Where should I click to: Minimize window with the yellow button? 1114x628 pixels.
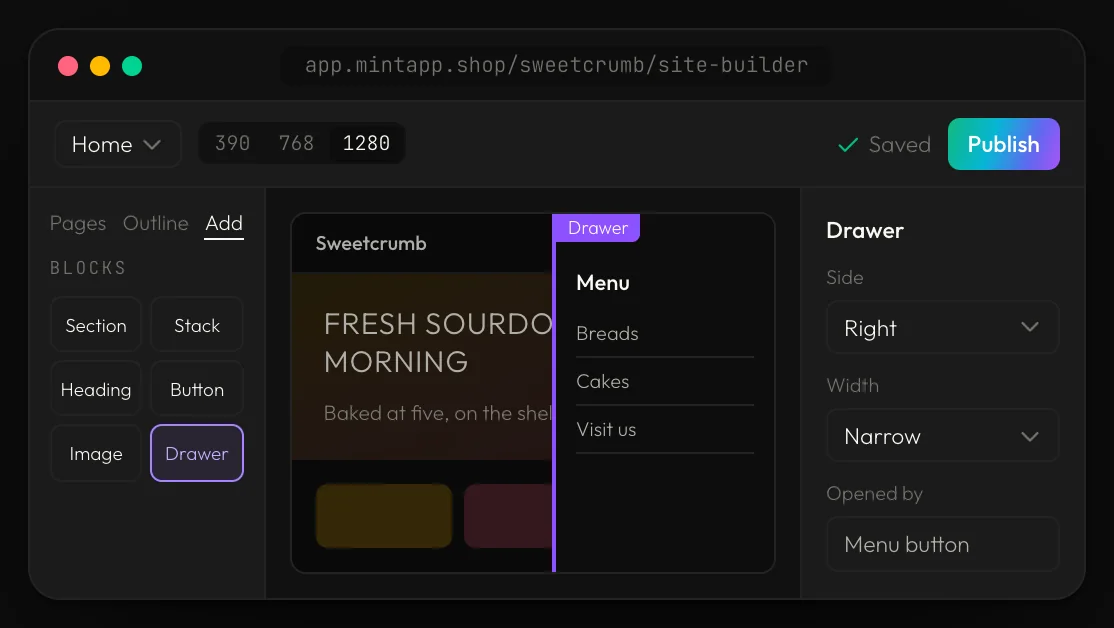coord(100,66)
